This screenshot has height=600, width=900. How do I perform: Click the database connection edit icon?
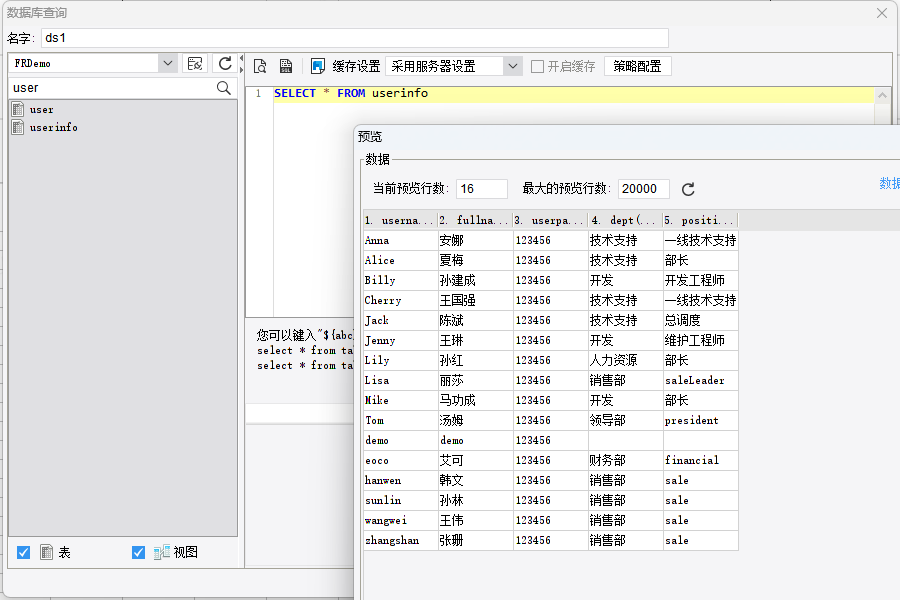[x=195, y=63]
